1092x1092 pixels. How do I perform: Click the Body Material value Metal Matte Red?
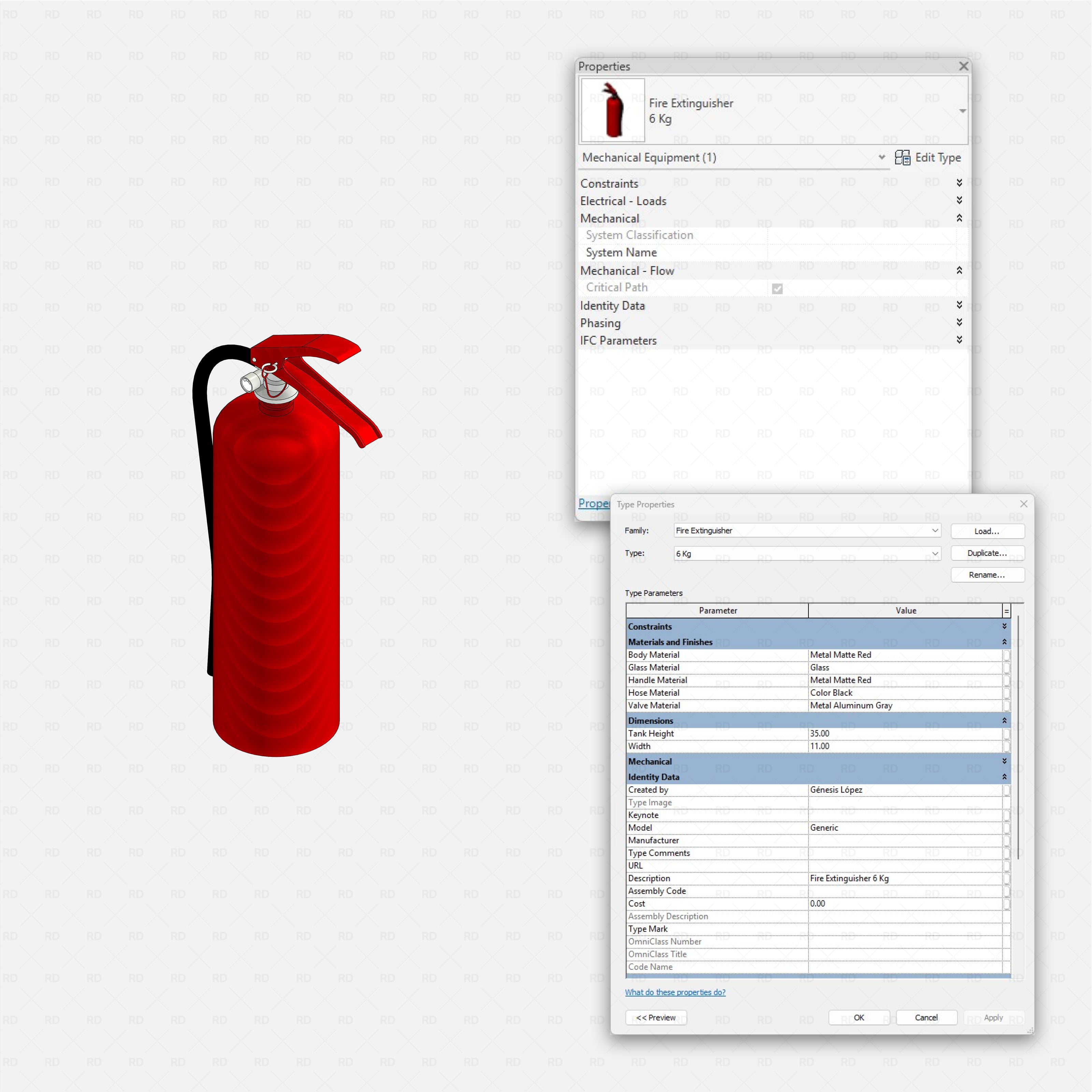tap(905, 655)
